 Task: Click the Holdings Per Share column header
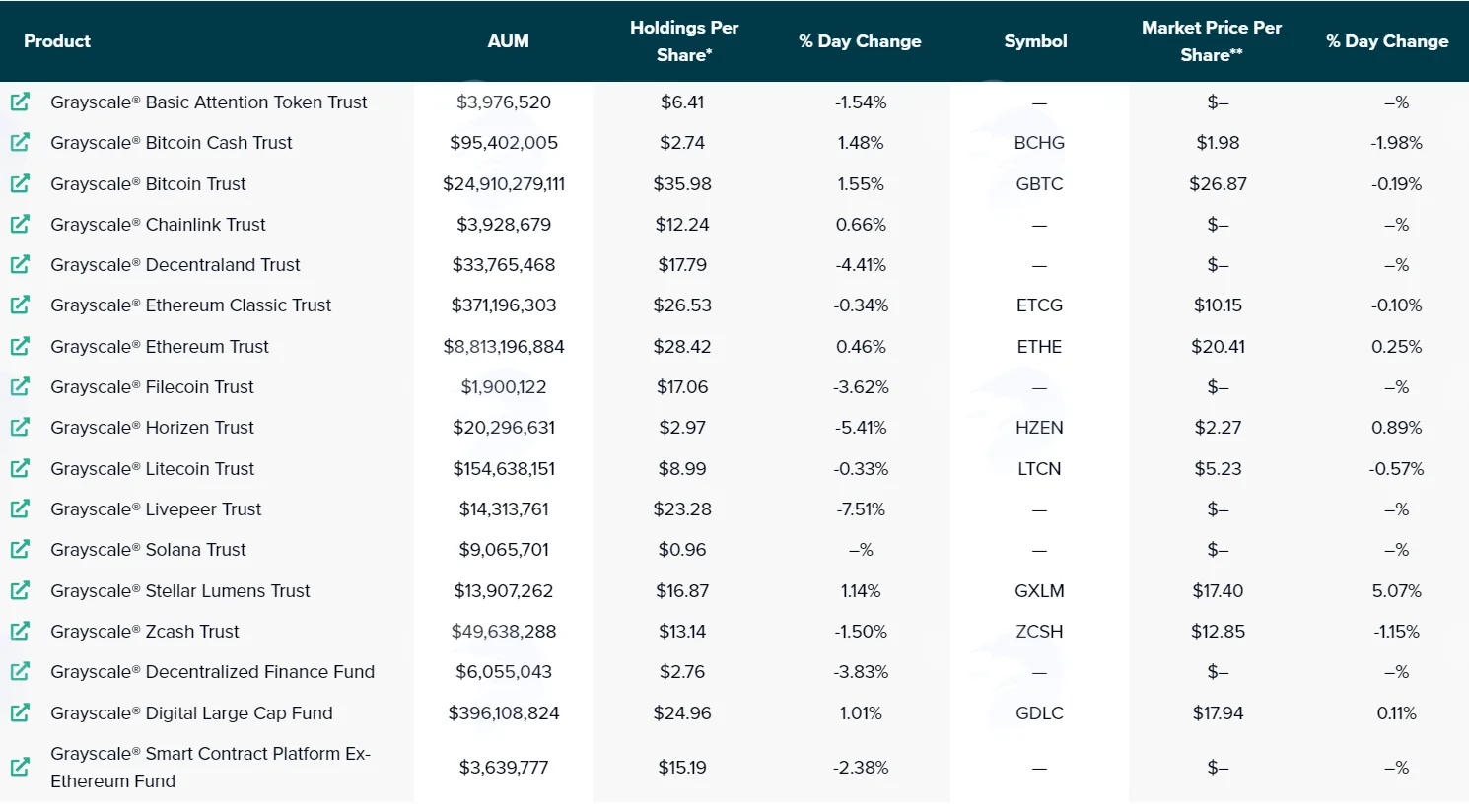[684, 41]
